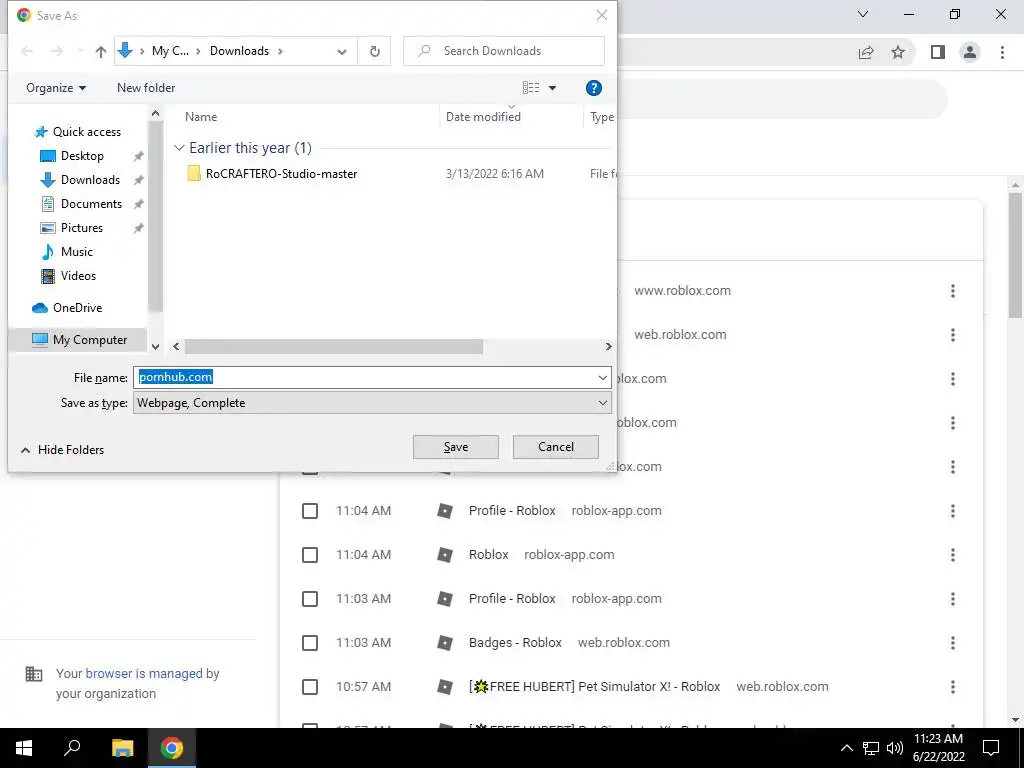1024x768 pixels.
Task: Open Chrome tab search chevron
Action: (x=863, y=14)
